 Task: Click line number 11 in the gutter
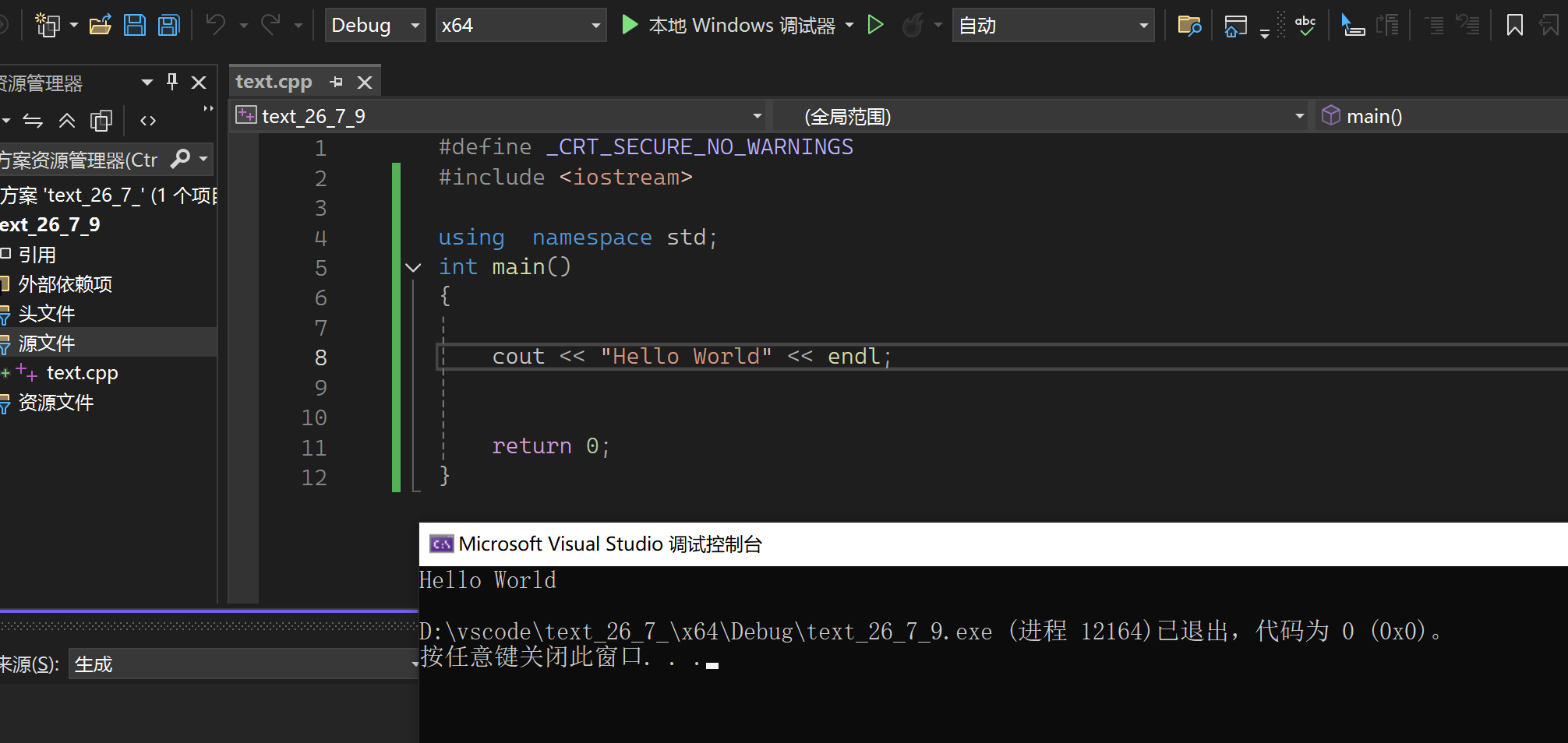[314, 448]
